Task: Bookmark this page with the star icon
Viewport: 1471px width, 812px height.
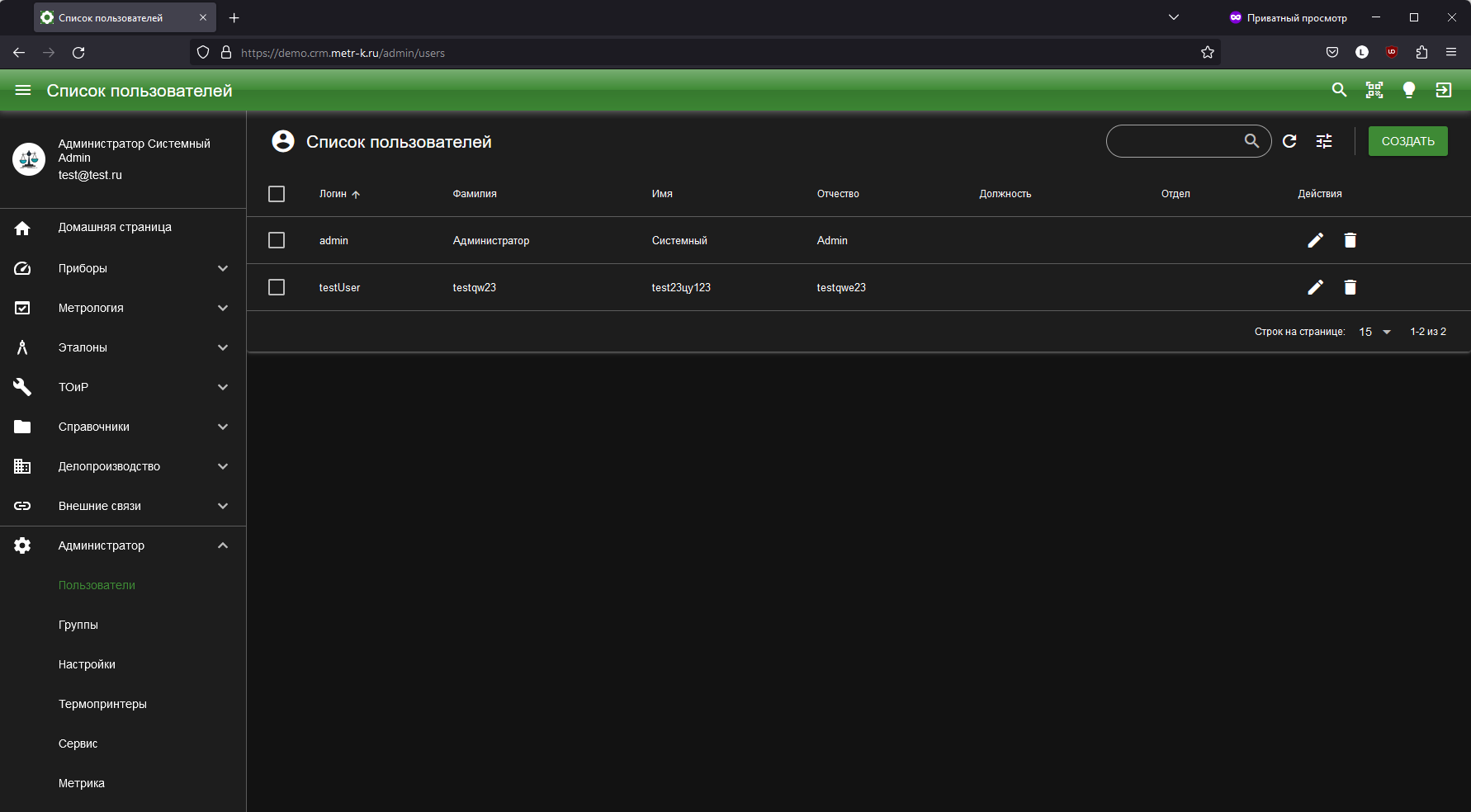Action: click(x=1208, y=53)
